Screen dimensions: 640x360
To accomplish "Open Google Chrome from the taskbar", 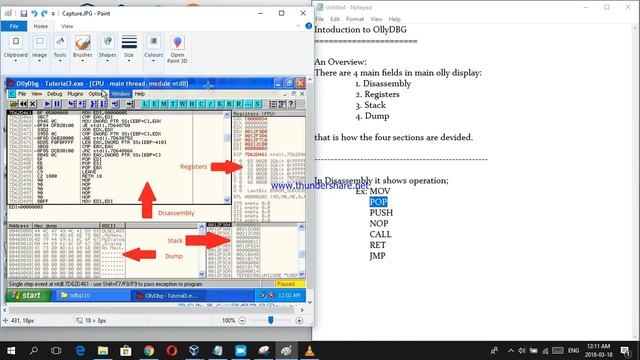I will (149, 351).
